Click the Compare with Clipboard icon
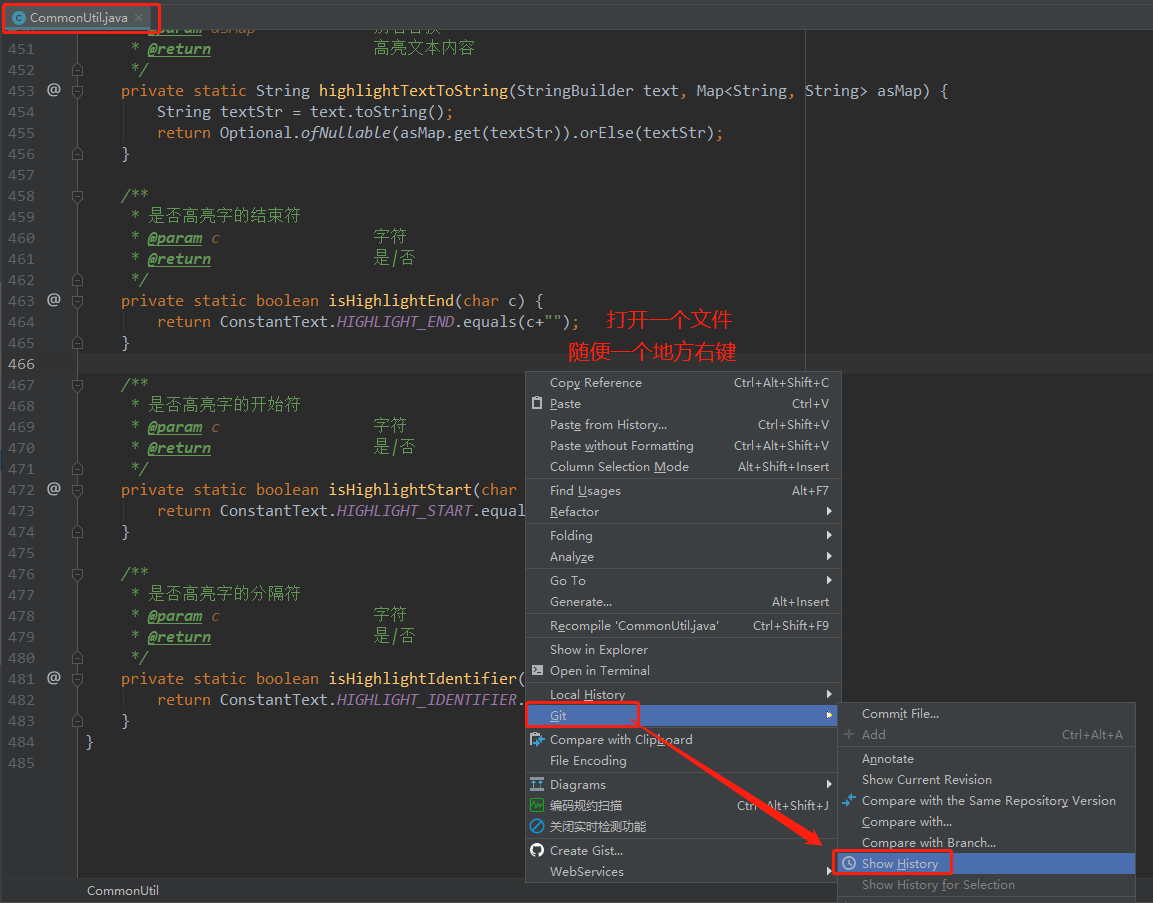This screenshot has height=903, width=1153. [537, 739]
